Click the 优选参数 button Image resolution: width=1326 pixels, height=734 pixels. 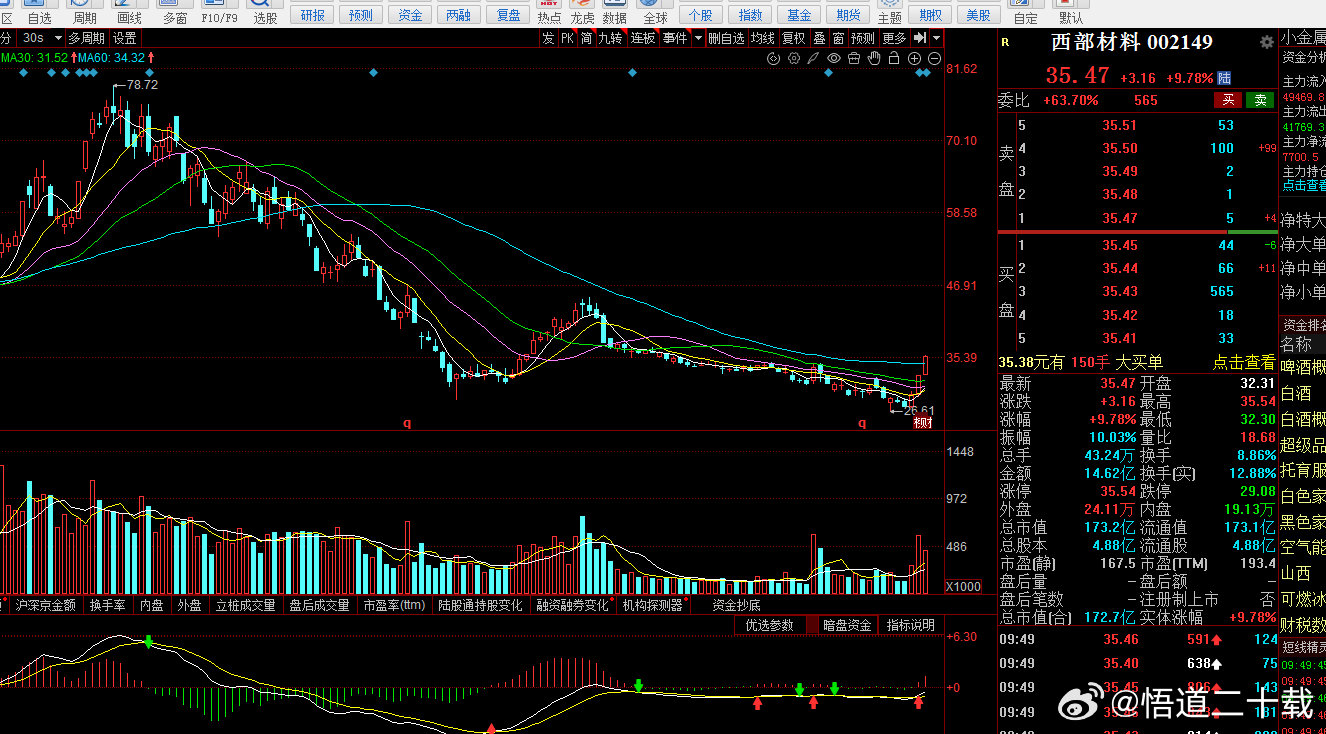coord(769,625)
